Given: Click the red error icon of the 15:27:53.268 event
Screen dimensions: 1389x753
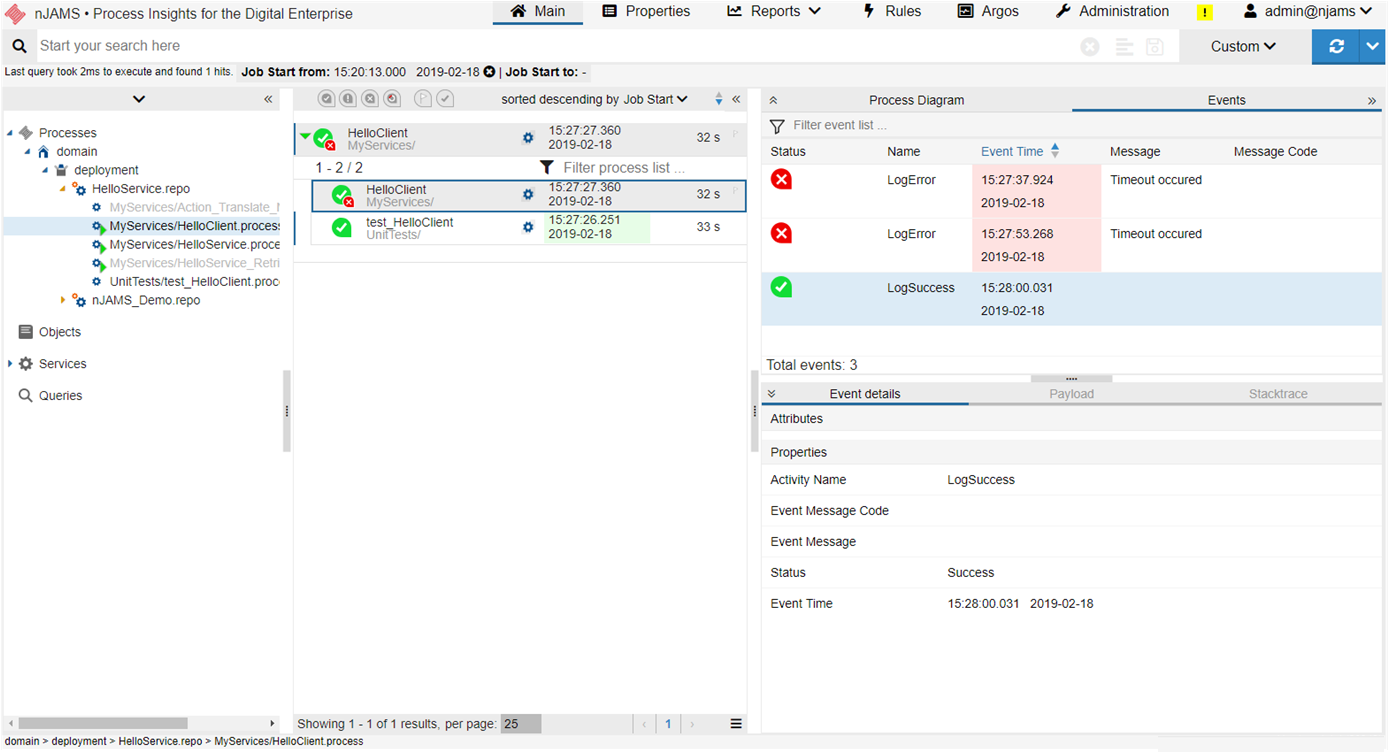Looking at the screenshot, I should [781, 233].
